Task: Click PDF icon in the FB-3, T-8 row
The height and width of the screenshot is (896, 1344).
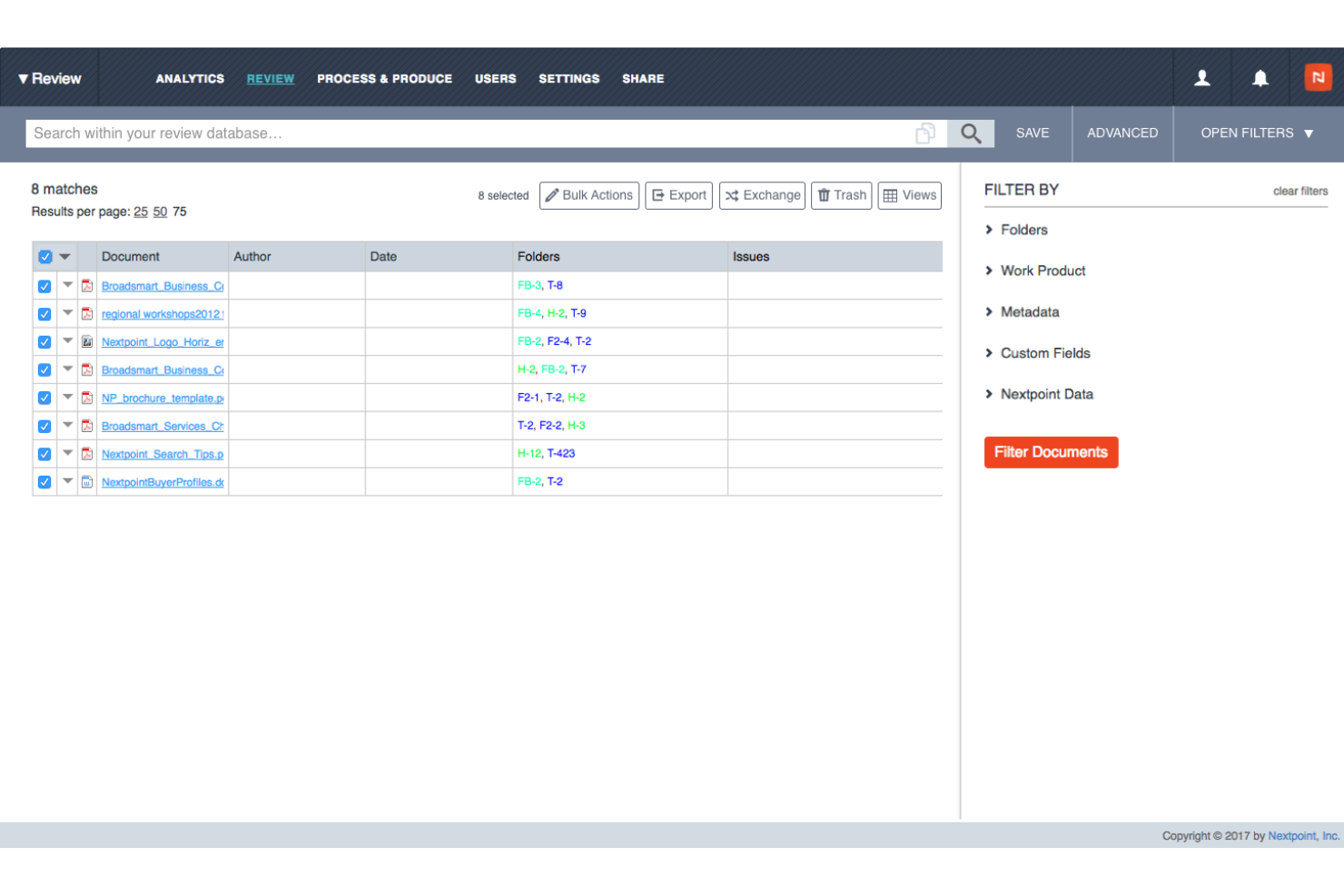Action: [87, 285]
